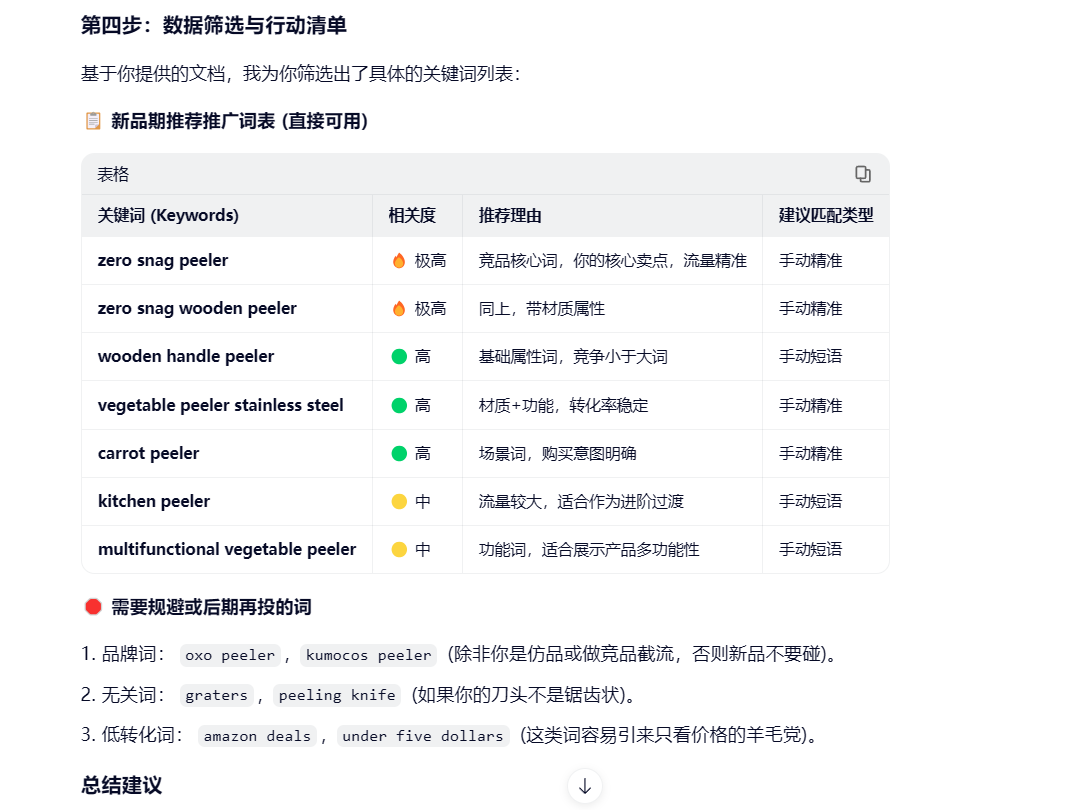1071x810 pixels.
Task: Select the 'kumocos peeler' code snippet
Action: tap(369, 656)
